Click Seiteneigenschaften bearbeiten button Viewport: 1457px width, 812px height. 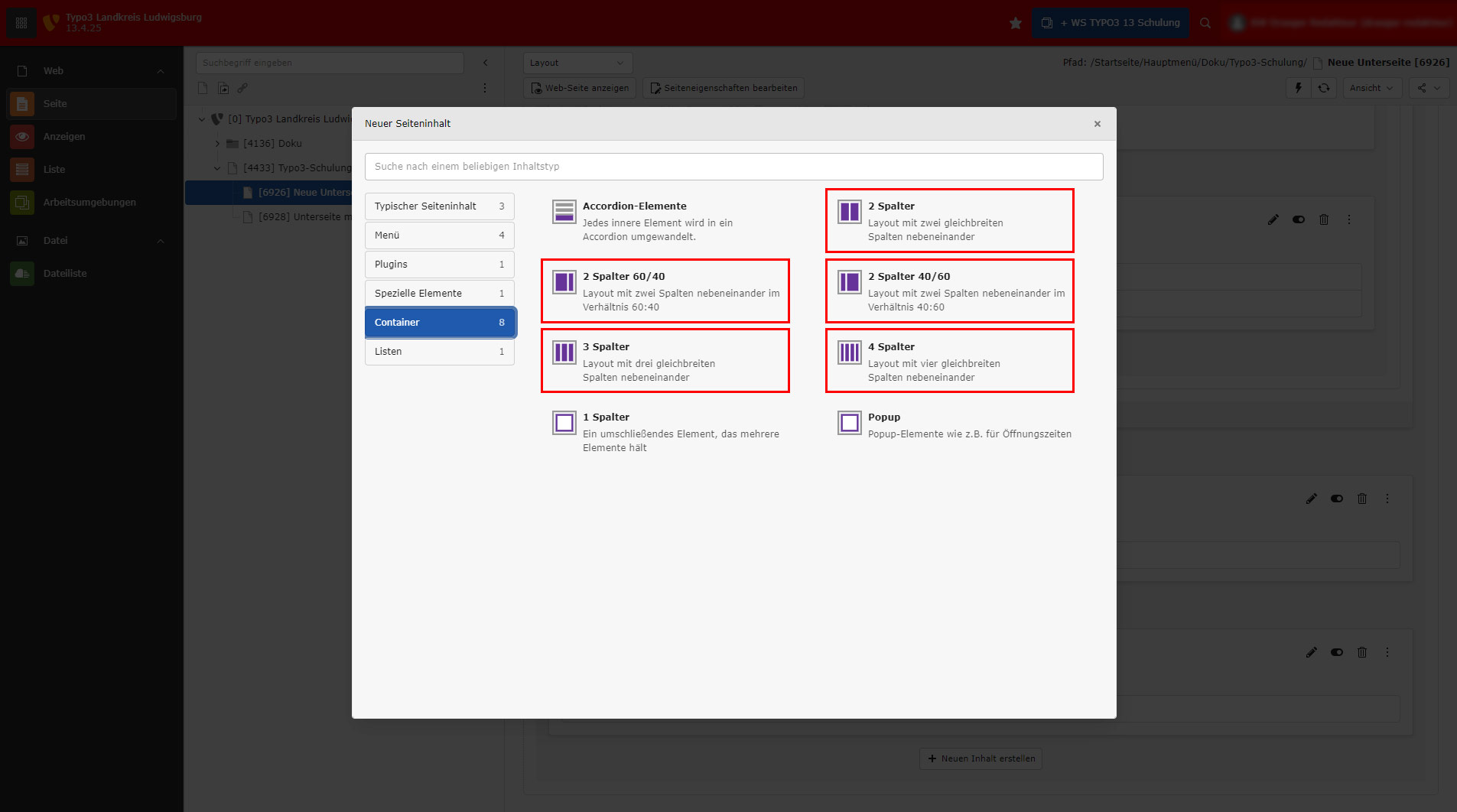(724, 88)
